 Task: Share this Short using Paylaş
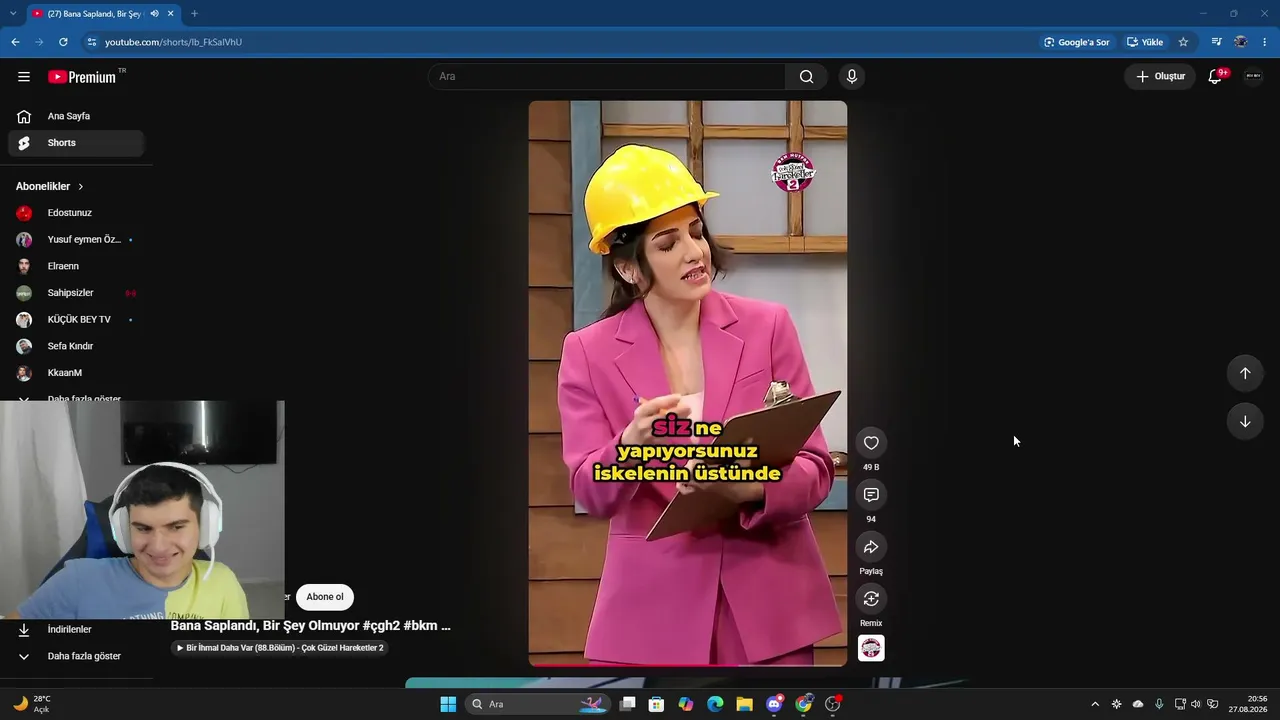pyautogui.click(x=871, y=547)
